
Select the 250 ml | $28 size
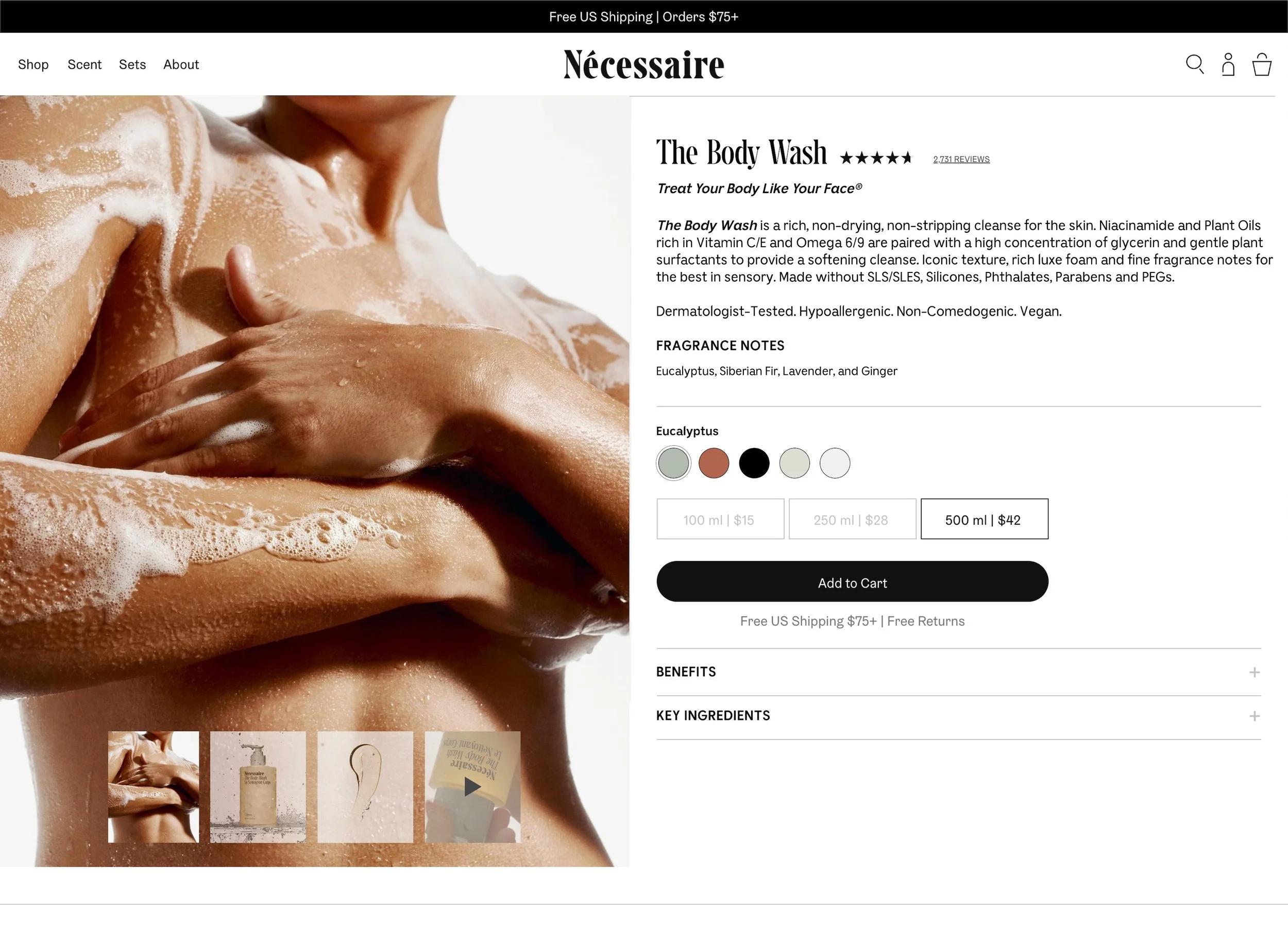[x=853, y=519]
